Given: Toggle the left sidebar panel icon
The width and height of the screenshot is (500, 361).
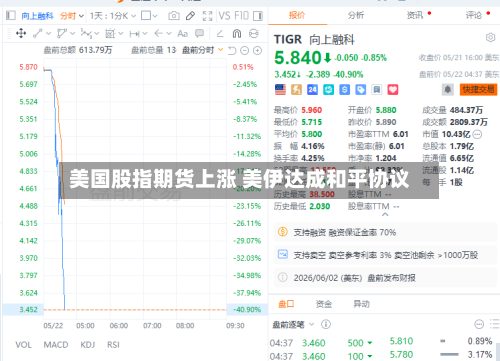Looking at the screenshot, I should pyautogui.click(x=11, y=15).
